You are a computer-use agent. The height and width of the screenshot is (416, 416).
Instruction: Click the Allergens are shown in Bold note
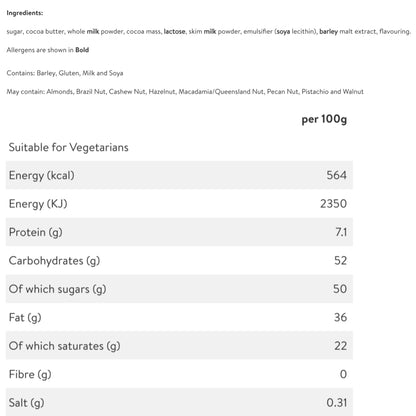(48, 50)
